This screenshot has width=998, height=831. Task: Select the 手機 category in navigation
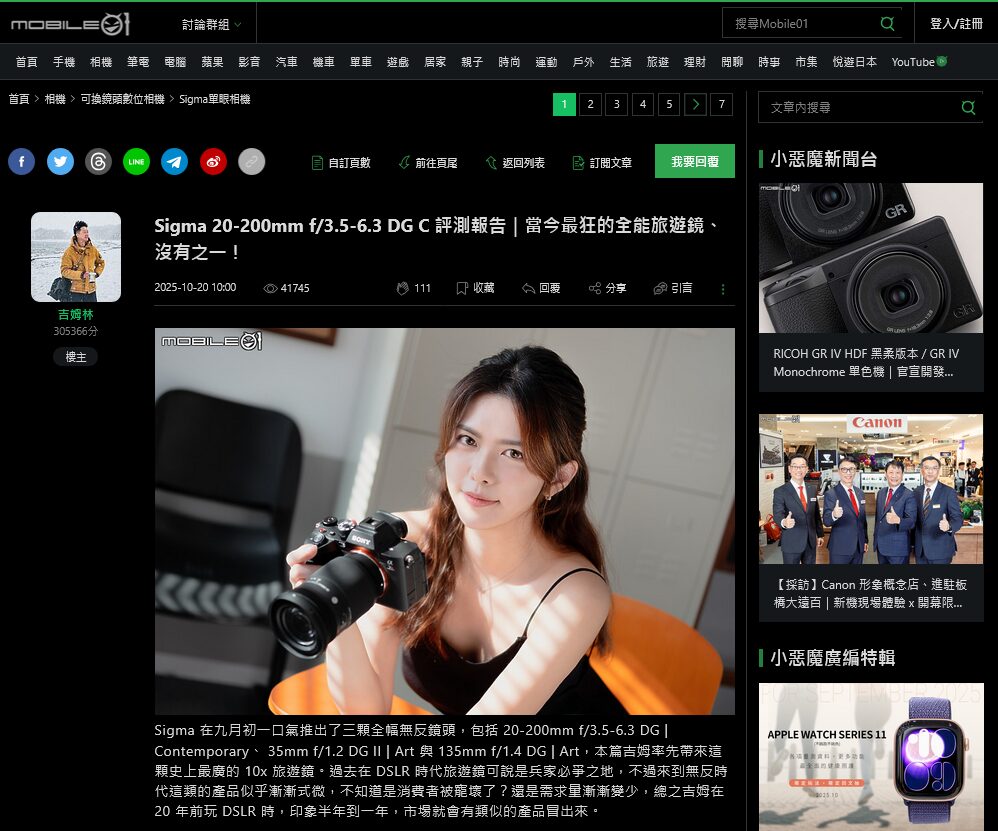click(x=64, y=62)
